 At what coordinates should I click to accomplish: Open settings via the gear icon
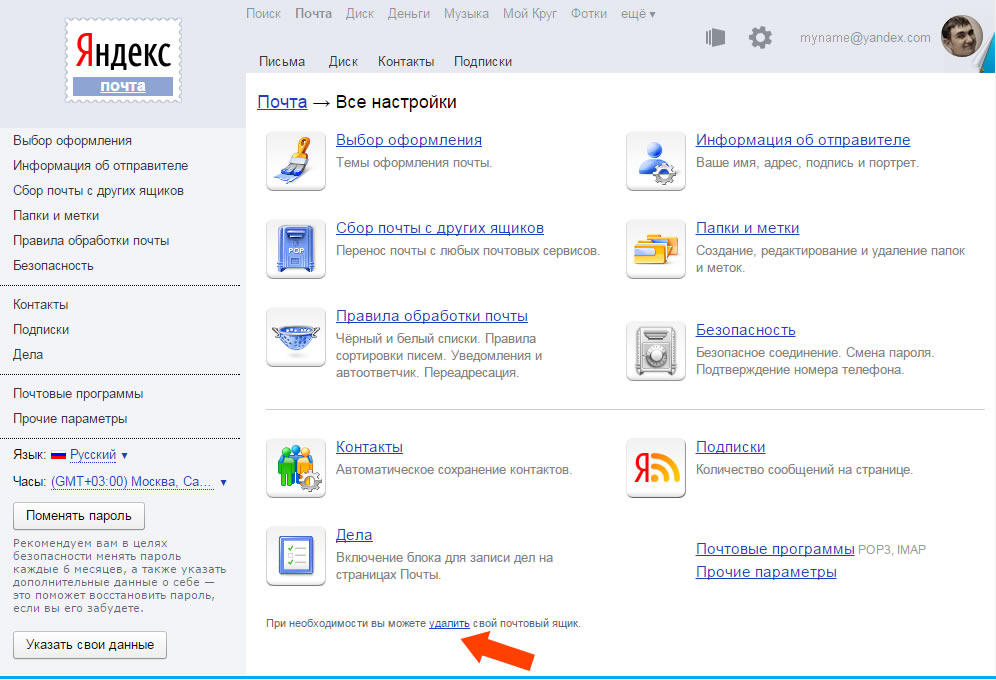[760, 37]
